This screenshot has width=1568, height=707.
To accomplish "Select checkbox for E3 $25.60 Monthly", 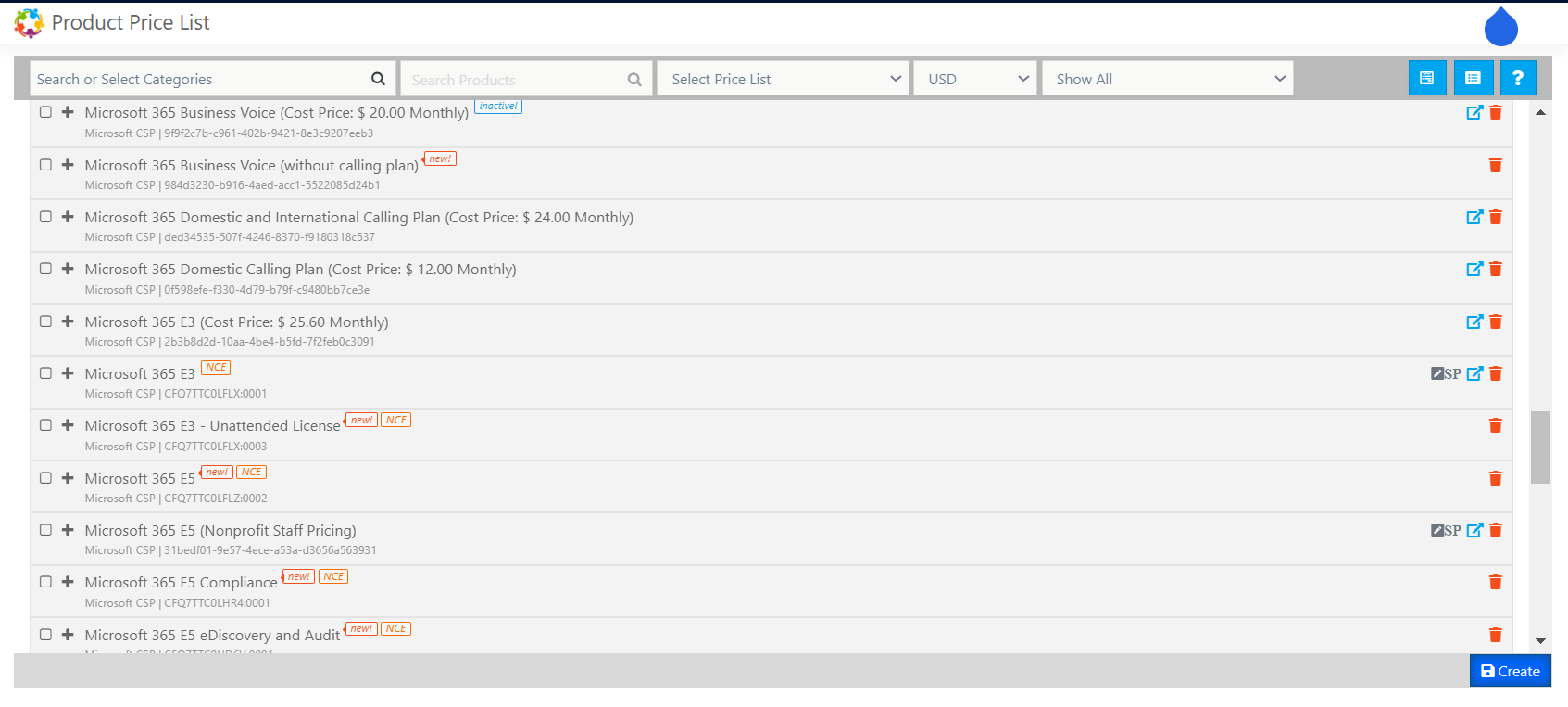I will coord(45,322).
